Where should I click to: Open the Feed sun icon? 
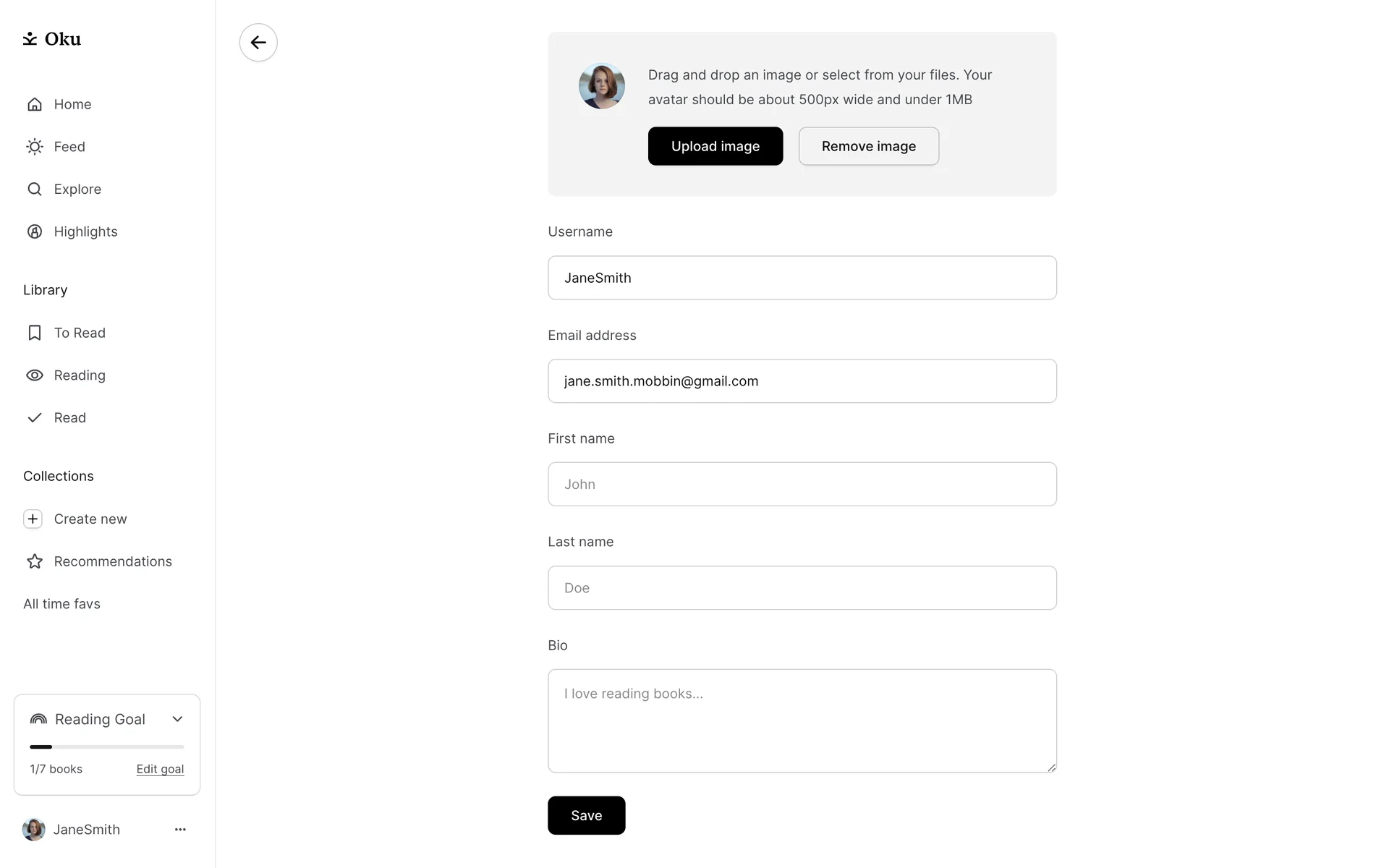click(x=35, y=147)
